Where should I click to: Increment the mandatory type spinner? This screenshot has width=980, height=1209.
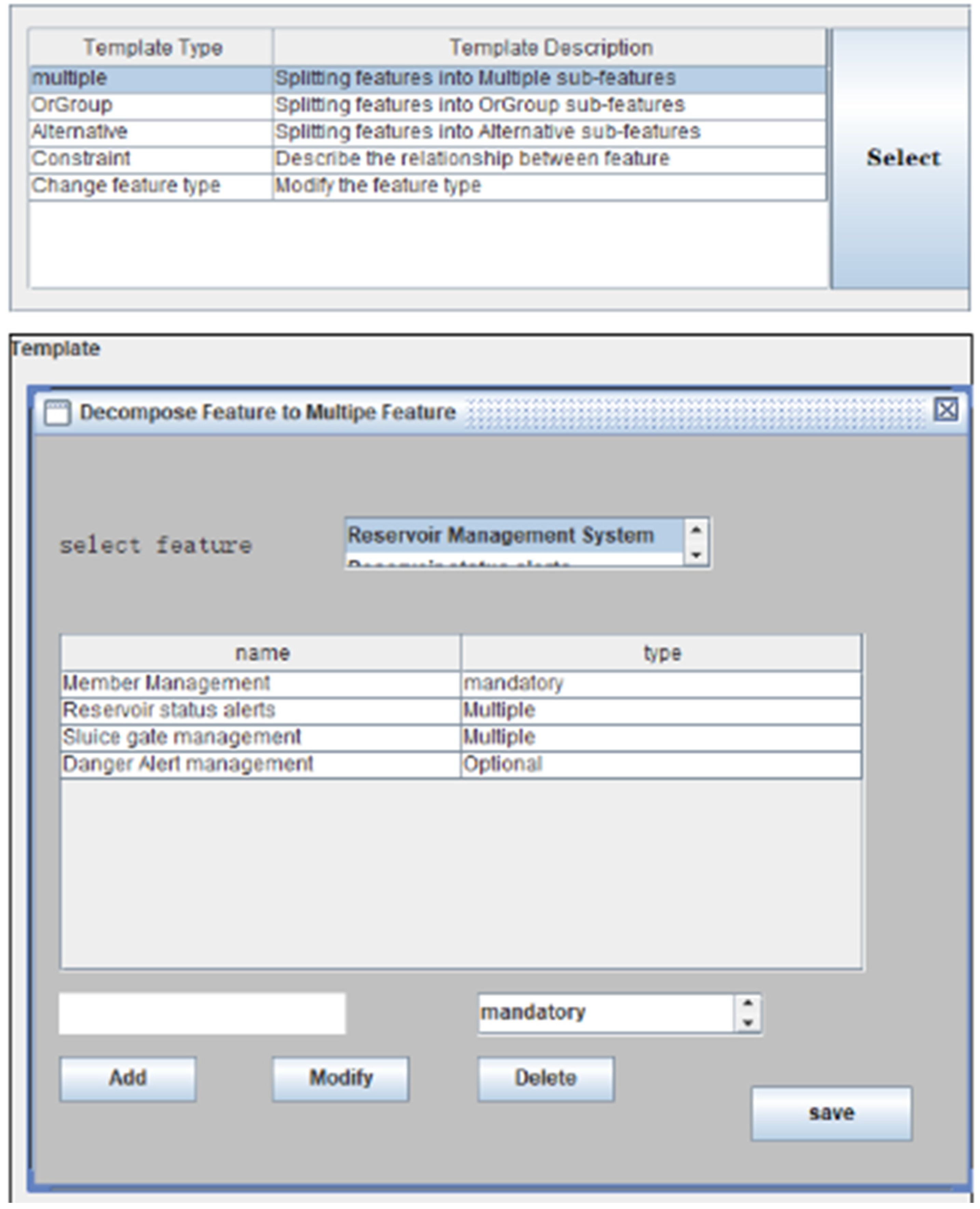click(748, 1003)
